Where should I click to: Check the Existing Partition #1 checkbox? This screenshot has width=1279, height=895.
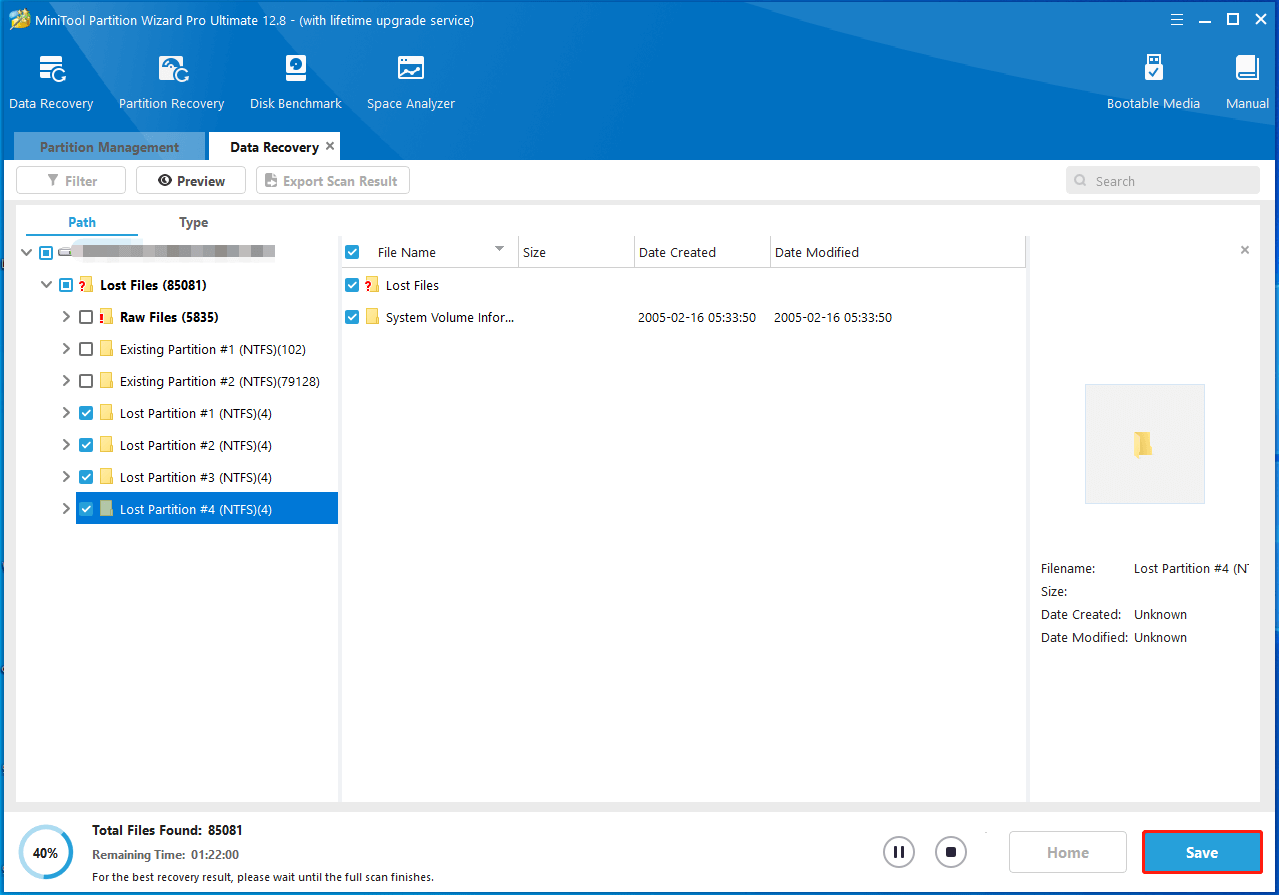[86, 349]
